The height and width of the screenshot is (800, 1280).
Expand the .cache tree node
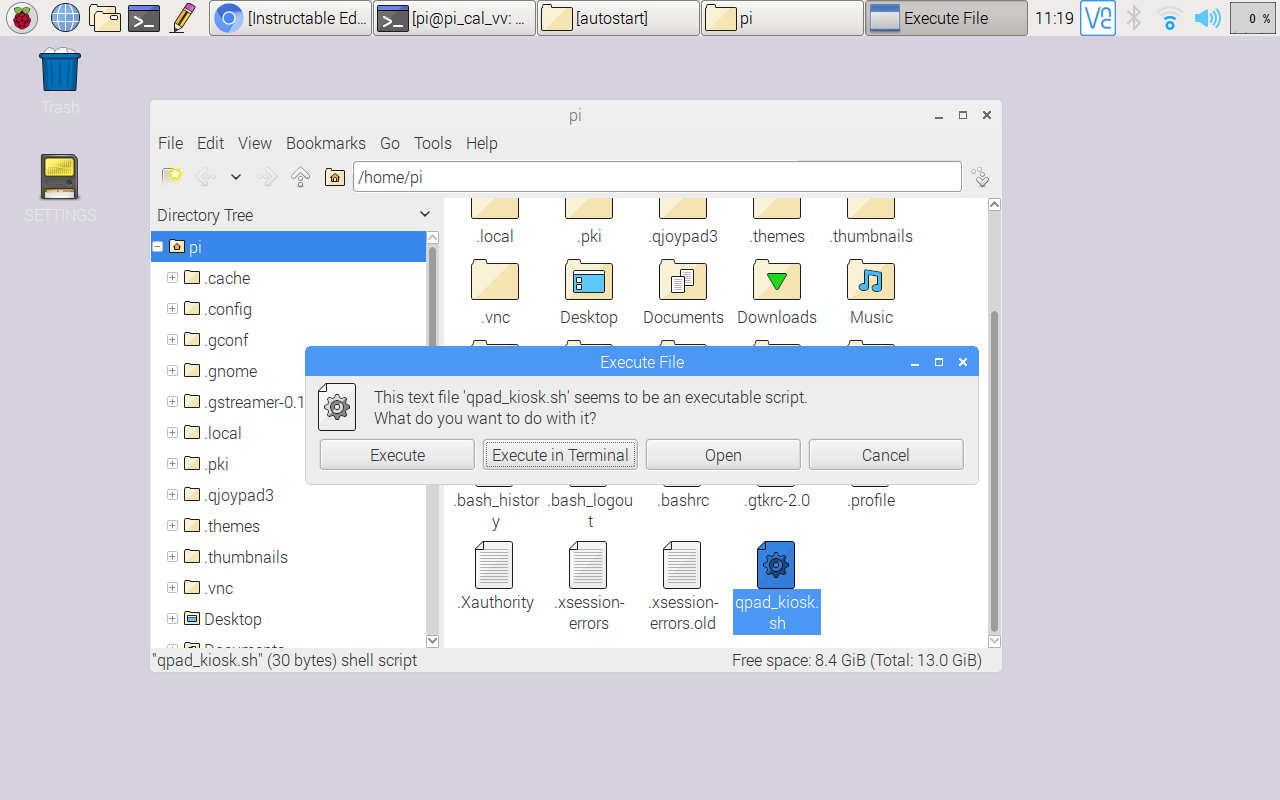(173, 278)
